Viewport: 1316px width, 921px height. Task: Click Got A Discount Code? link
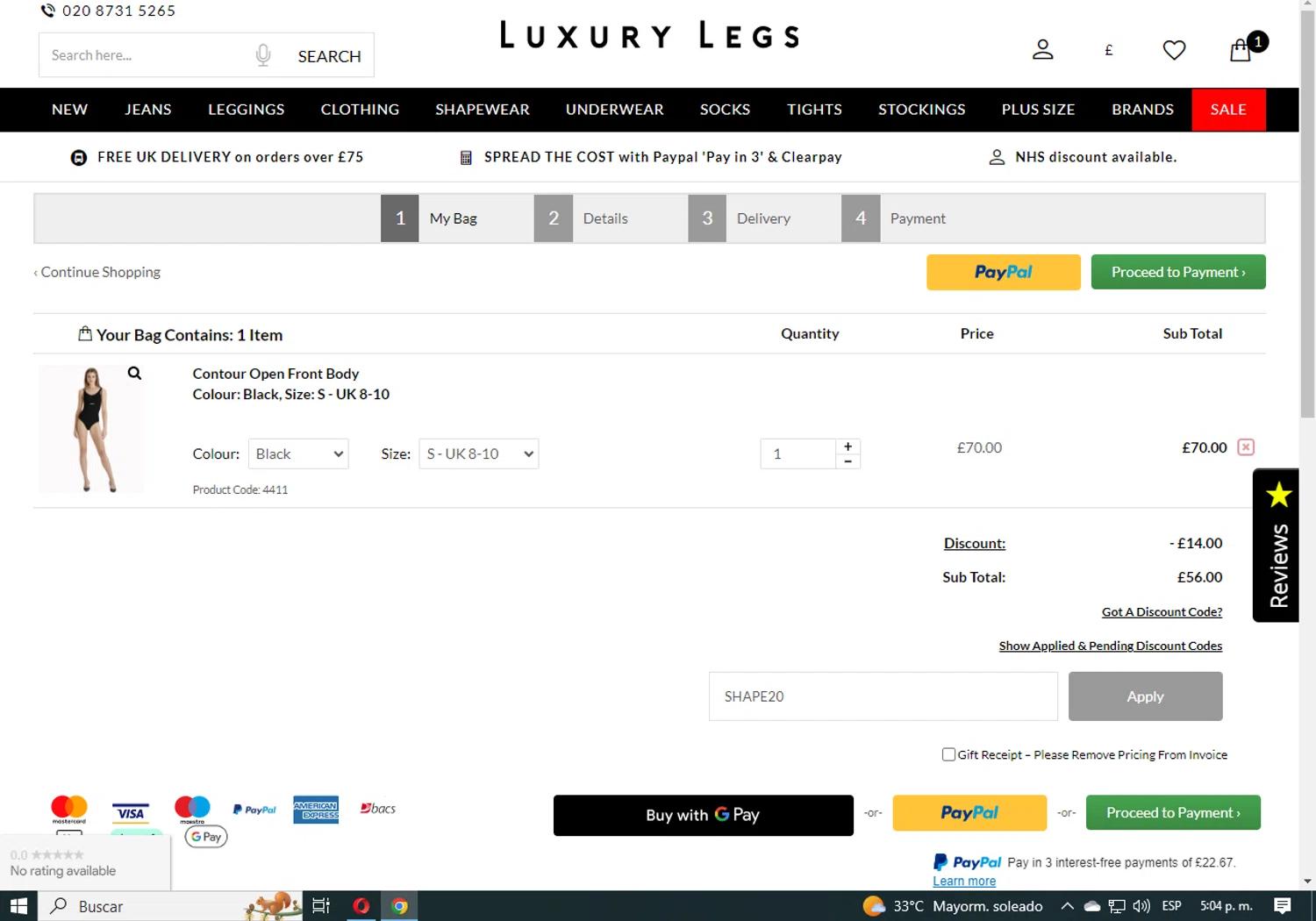[x=1162, y=612]
